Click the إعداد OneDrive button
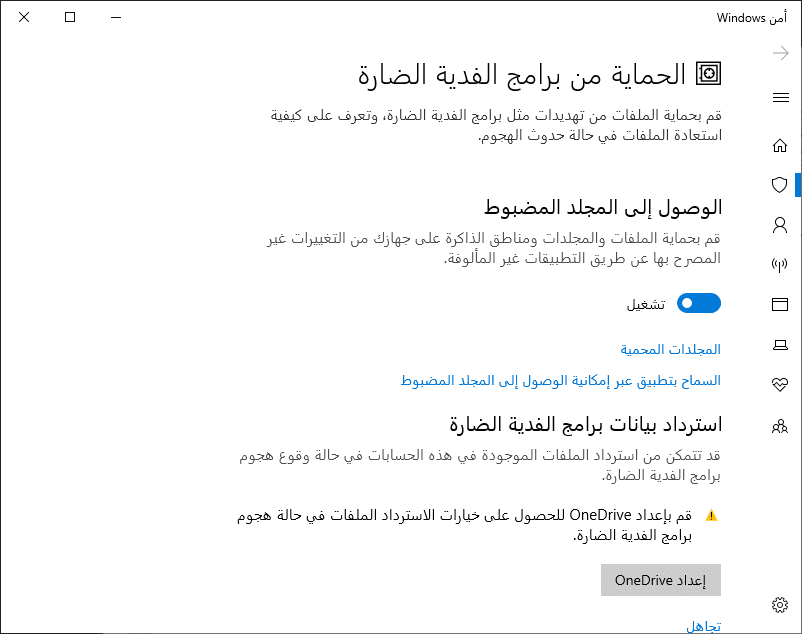Screen dimensions: 802x634 (x=661, y=580)
